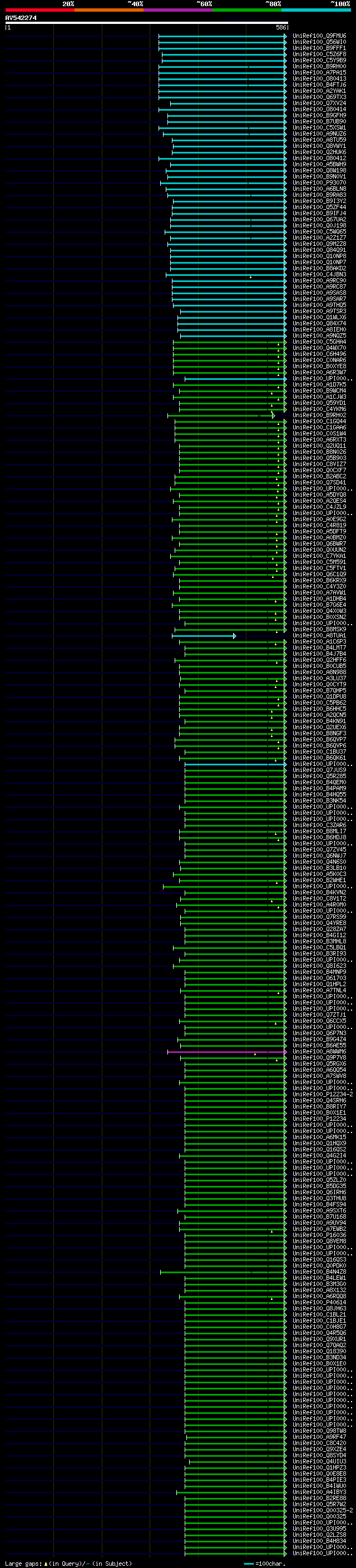The height and width of the screenshot is (1568, 356).
Task: Select the UniRef100_Q4SRH6 label
Action: 319,1100
